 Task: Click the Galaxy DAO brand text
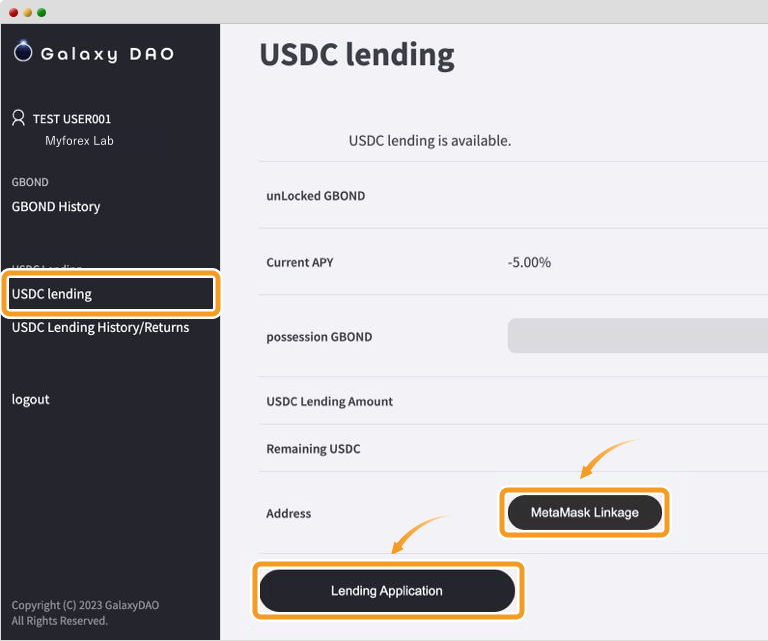tap(107, 54)
